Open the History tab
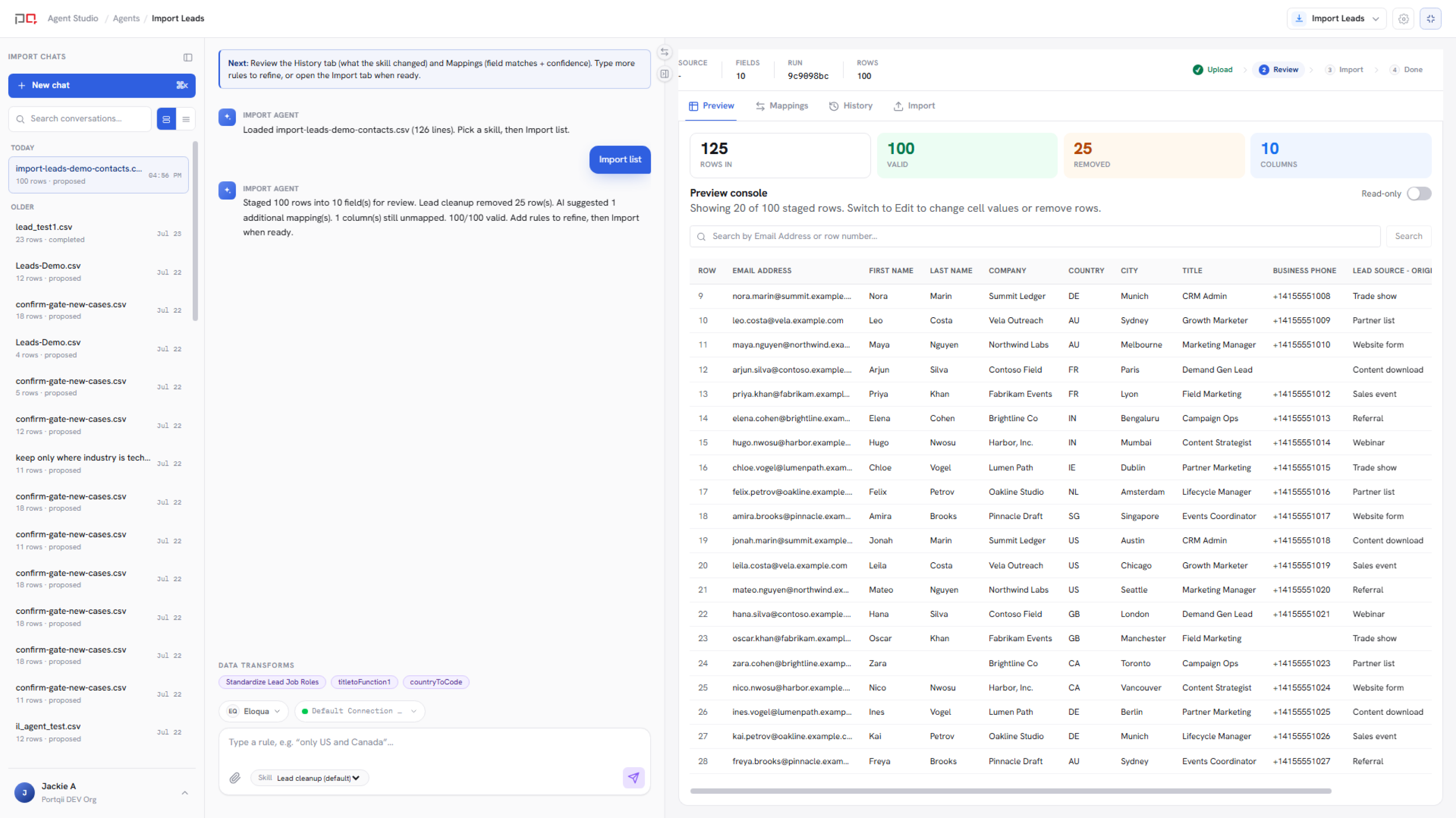 [851, 106]
